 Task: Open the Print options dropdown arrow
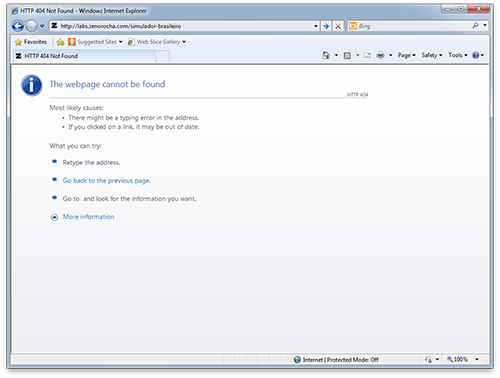point(391,55)
